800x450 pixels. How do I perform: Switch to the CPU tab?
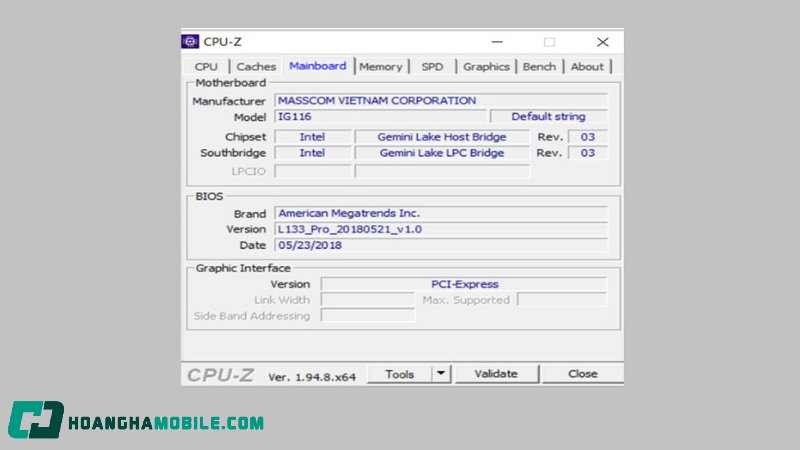pyautogui.click(x=206, y=67)
